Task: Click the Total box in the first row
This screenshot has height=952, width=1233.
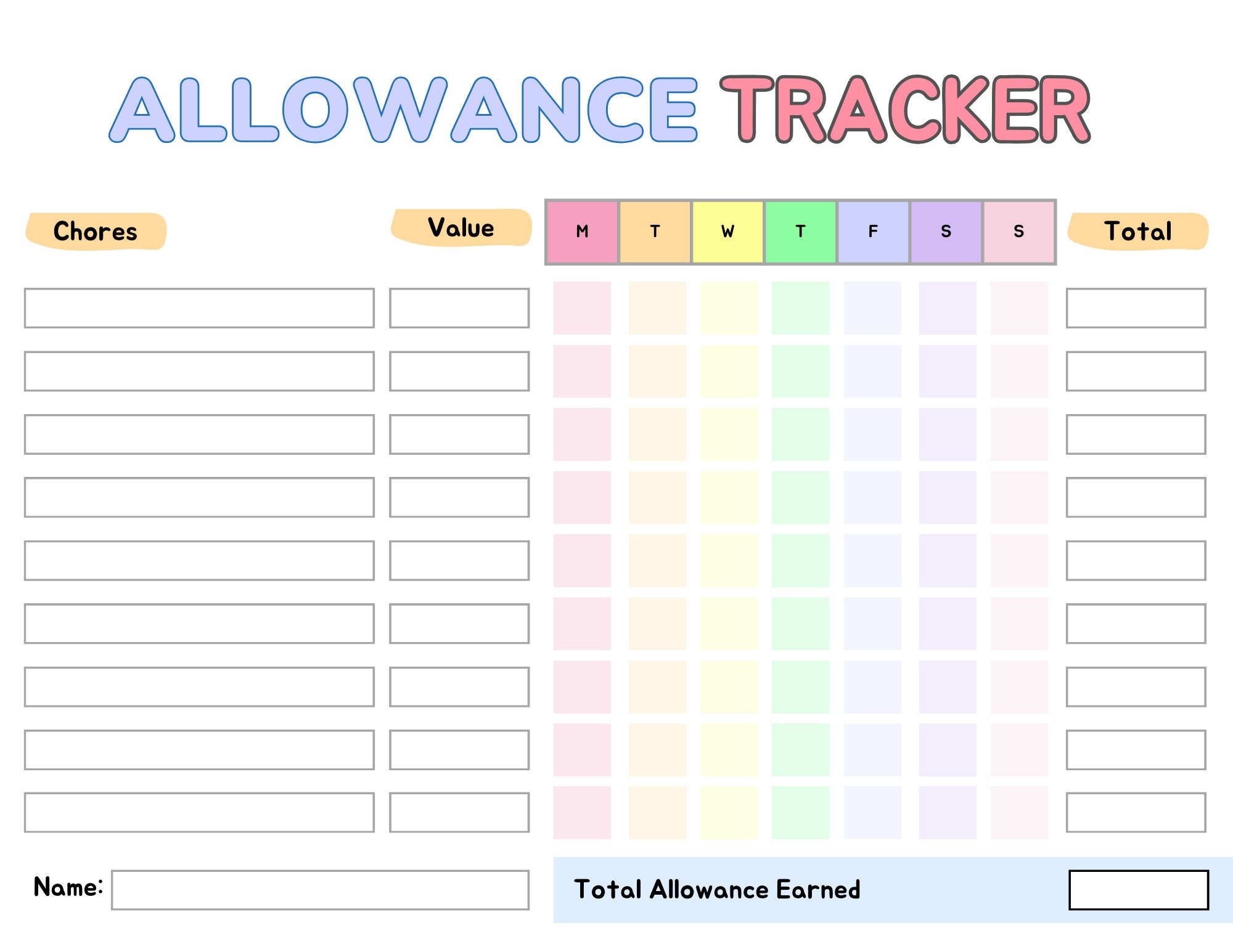Action: [1136, 308]
